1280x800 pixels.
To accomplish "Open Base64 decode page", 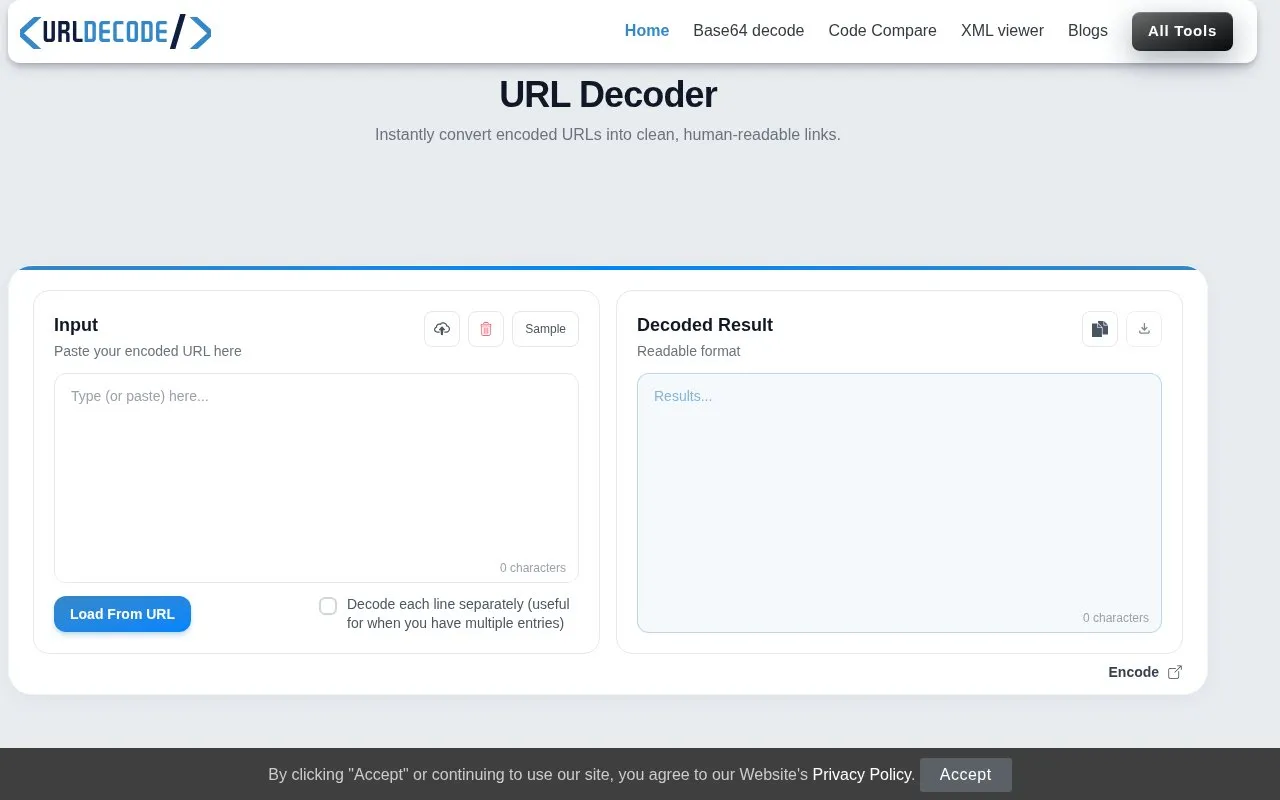I will pos(749,31).
